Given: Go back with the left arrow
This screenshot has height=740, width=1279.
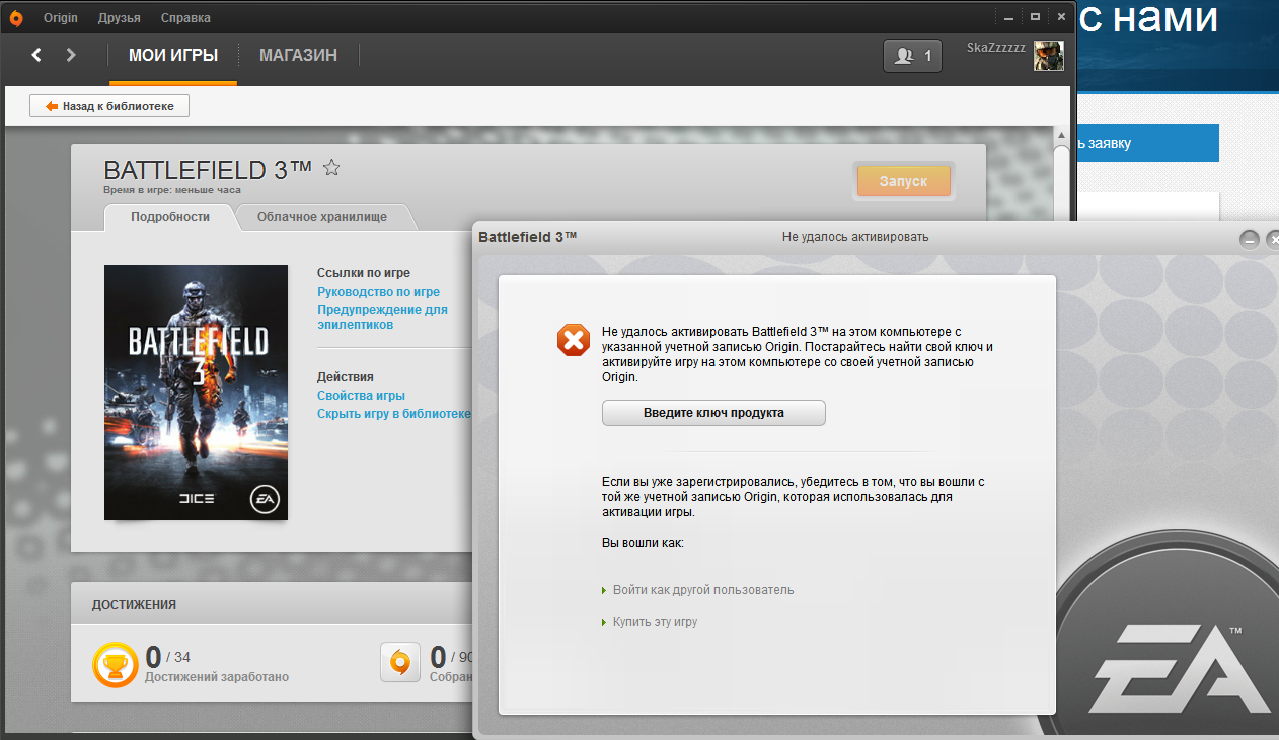Looking at the screenshot, I should pos(37,55).
